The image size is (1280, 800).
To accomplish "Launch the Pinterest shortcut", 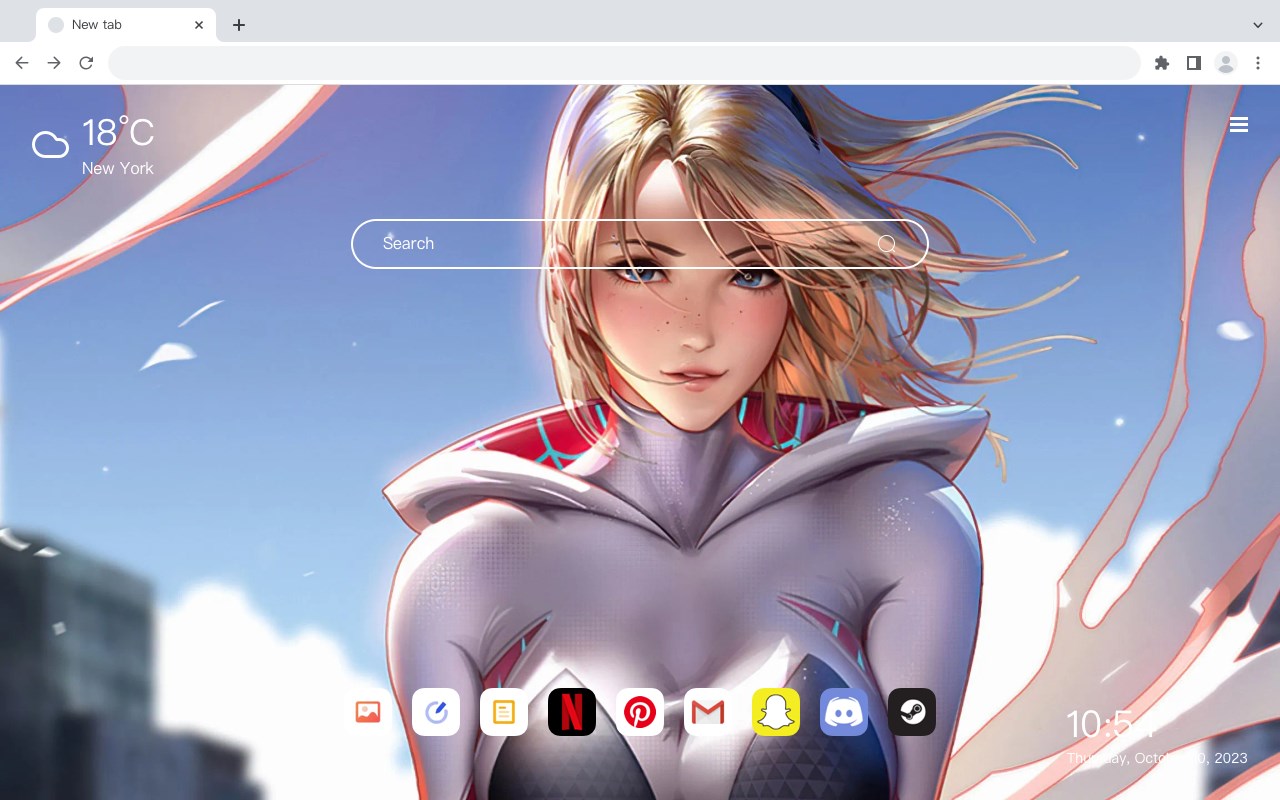I will point(640,712).
